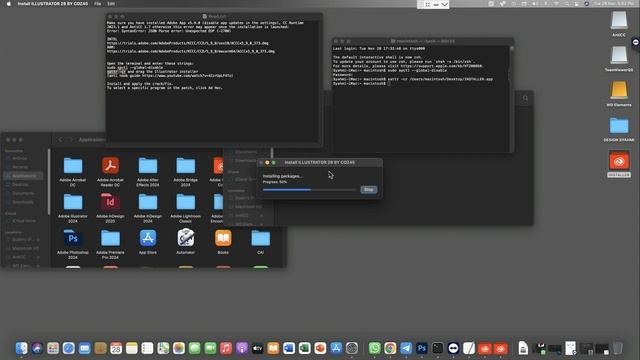The width and height of the screenshot is (640, 360).
Task: Open Photoshop from the Dock
Action: pos(422,348)
